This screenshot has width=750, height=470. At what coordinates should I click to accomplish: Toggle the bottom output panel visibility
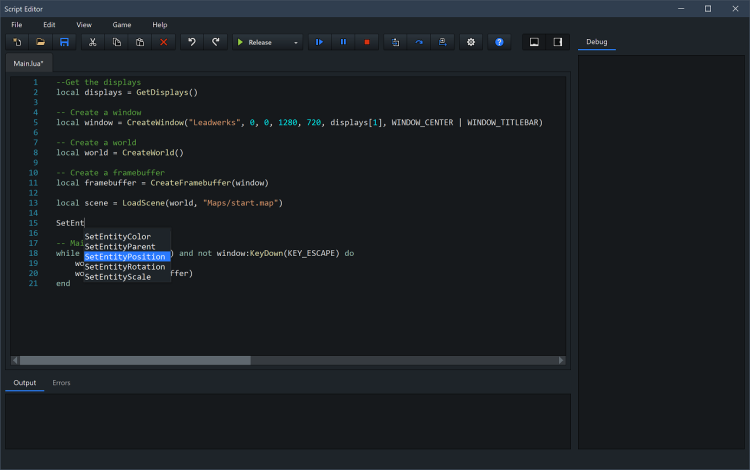point(534,42)
